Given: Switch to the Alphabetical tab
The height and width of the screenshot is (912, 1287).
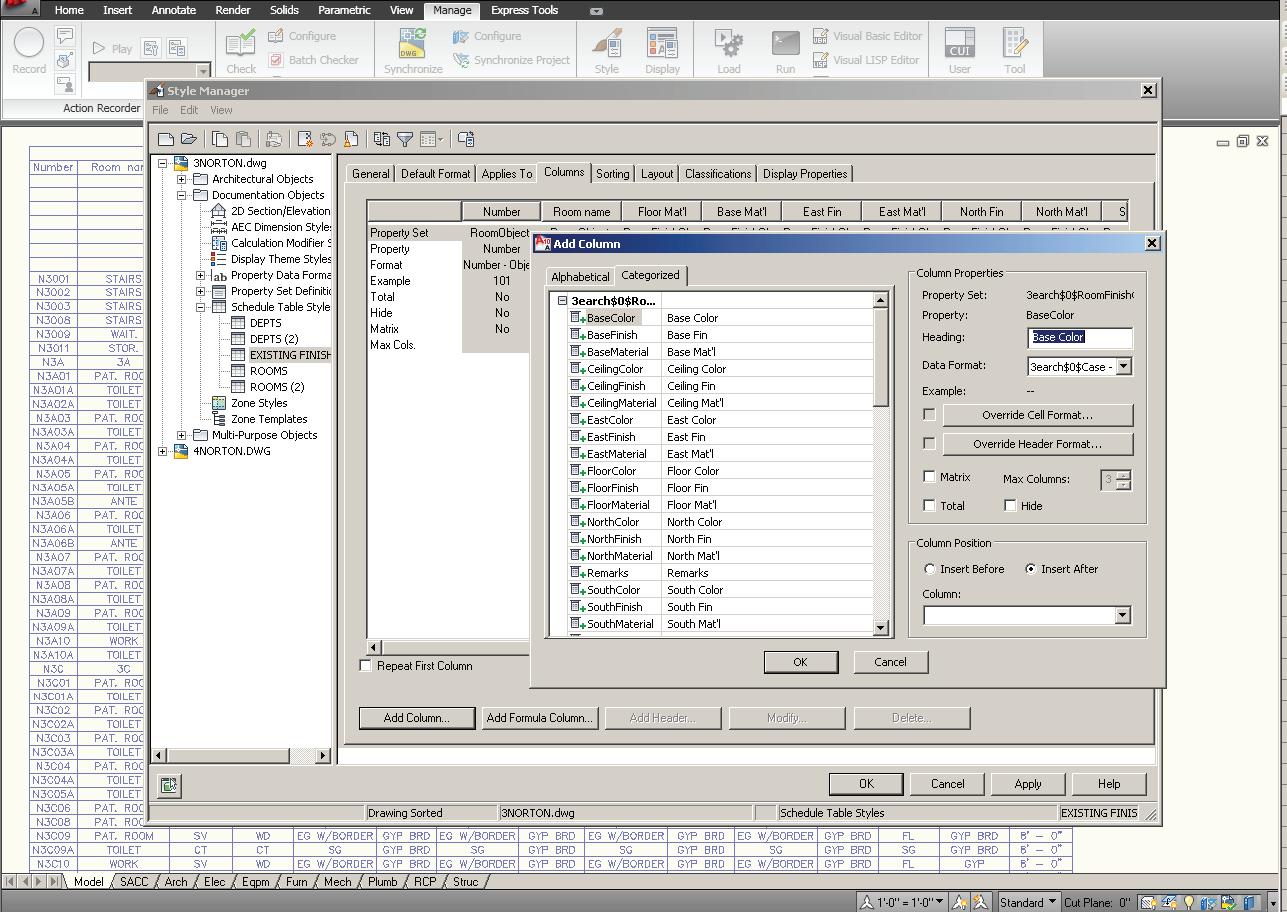Looking at the screenshot, I should [580, 276].
